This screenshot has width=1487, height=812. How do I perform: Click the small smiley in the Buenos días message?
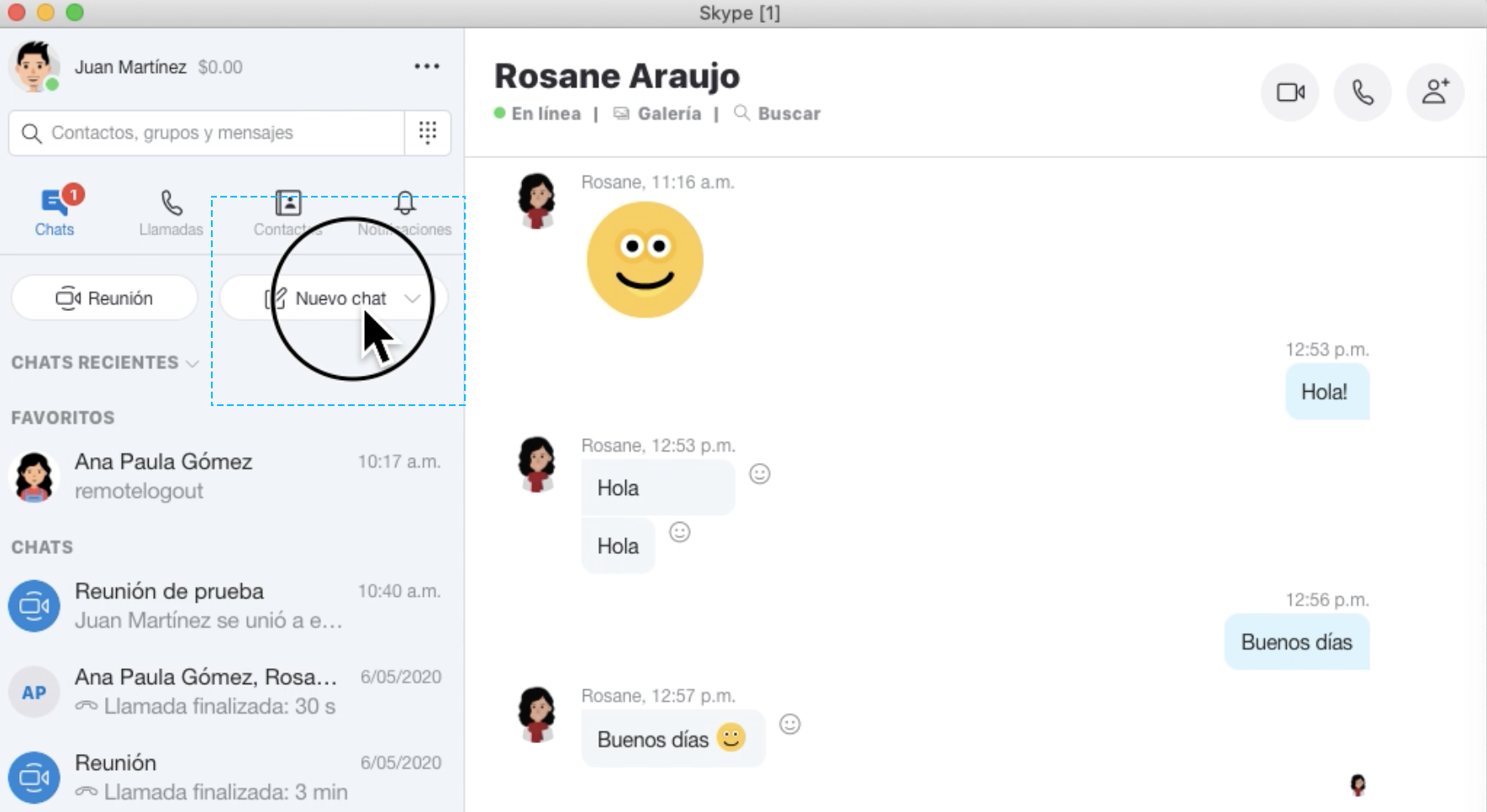[x=731, y=737]
